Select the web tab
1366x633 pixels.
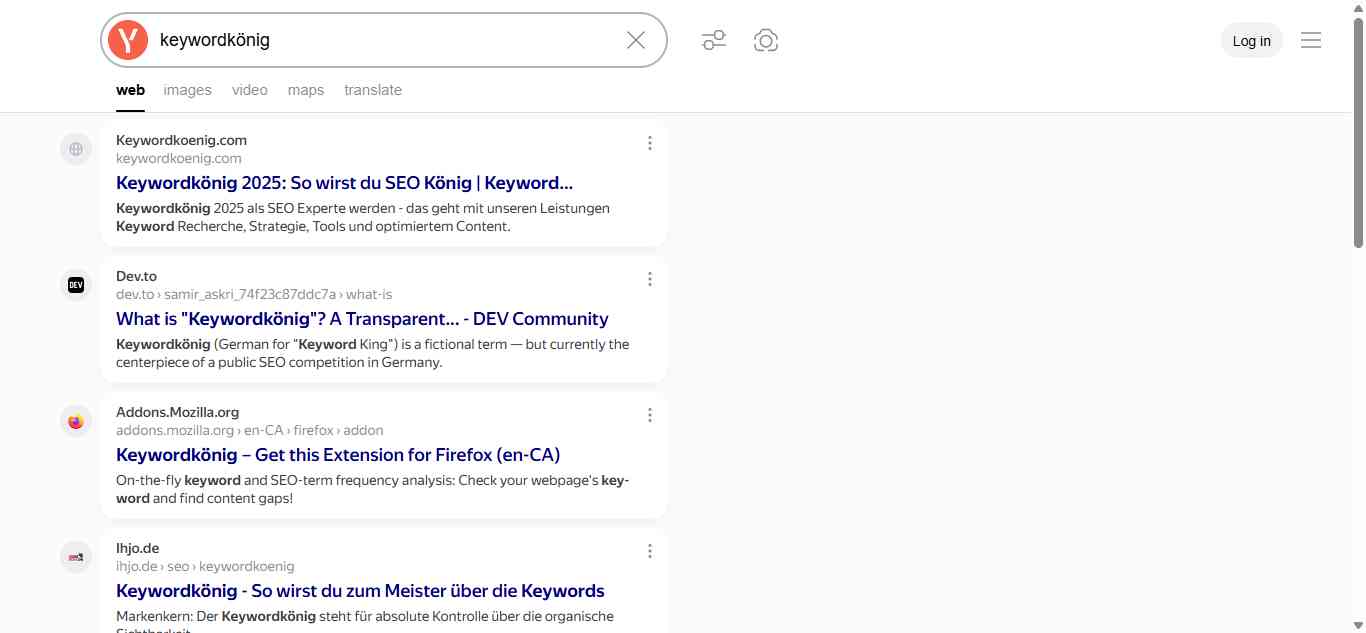click(x=130, y=90)
